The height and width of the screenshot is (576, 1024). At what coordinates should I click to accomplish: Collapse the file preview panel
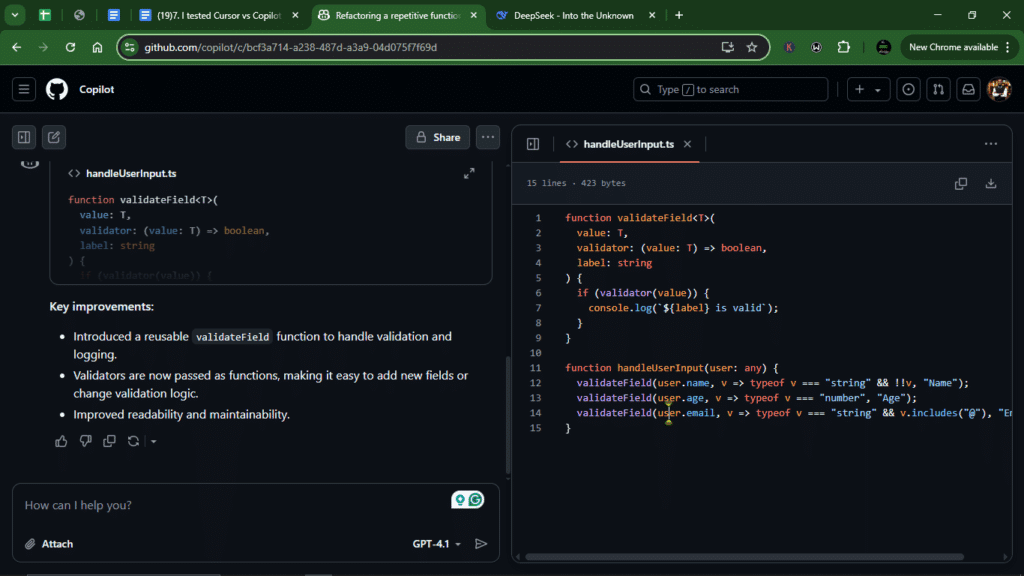533,144
